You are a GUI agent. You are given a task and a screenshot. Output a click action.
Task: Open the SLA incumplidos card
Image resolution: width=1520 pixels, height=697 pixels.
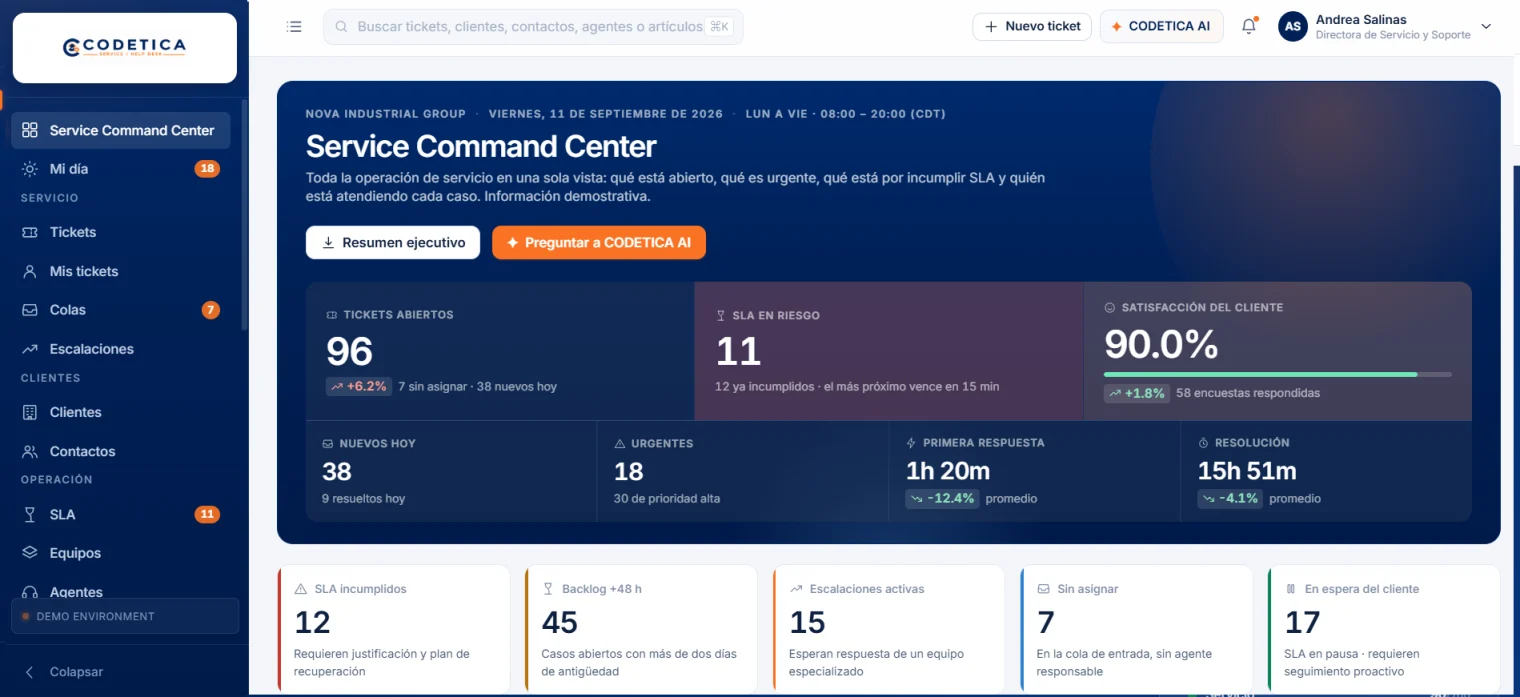394,628
